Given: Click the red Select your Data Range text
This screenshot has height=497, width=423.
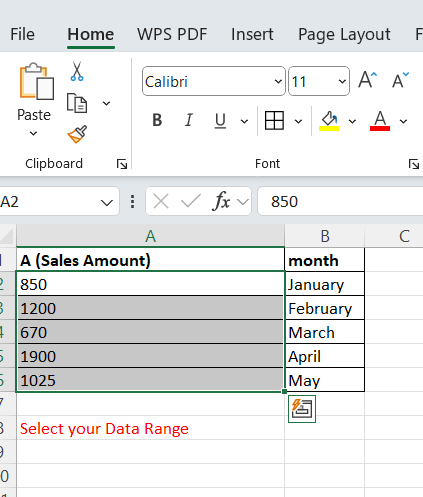Looking at the screenshot, I should pos(104,429).
